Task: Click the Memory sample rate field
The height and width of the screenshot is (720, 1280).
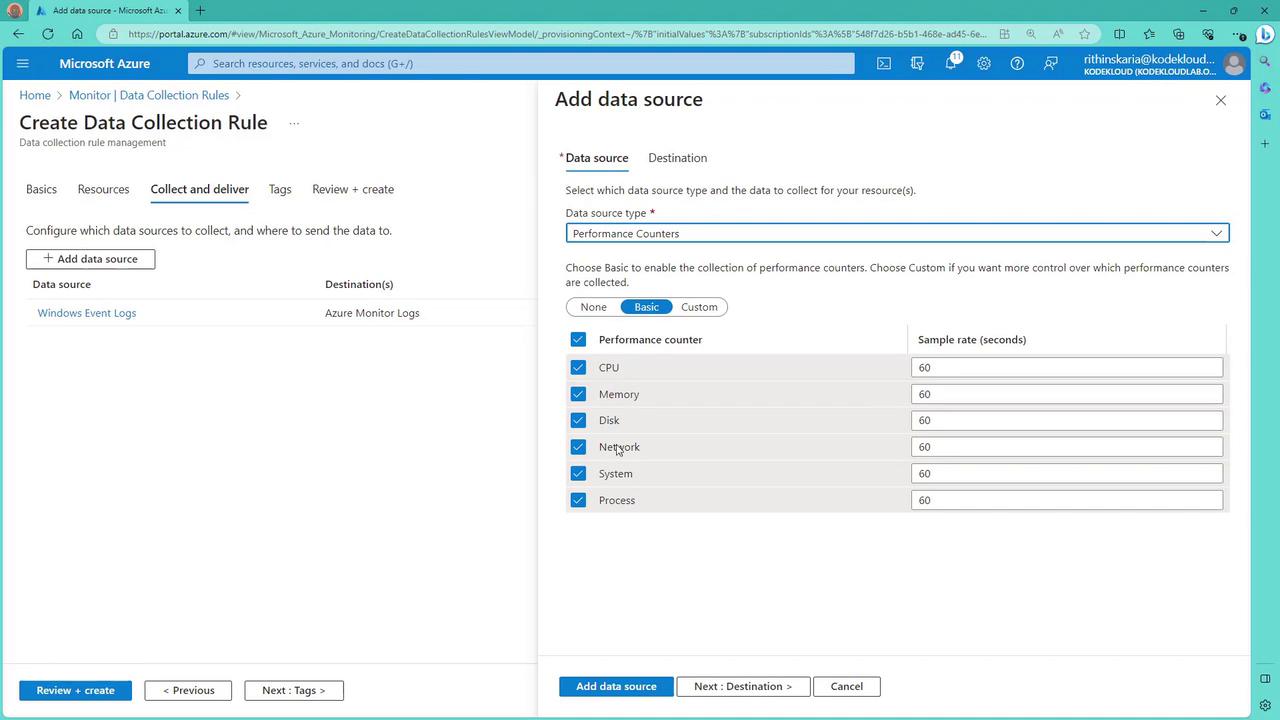Action: [x=1066, y=394]
